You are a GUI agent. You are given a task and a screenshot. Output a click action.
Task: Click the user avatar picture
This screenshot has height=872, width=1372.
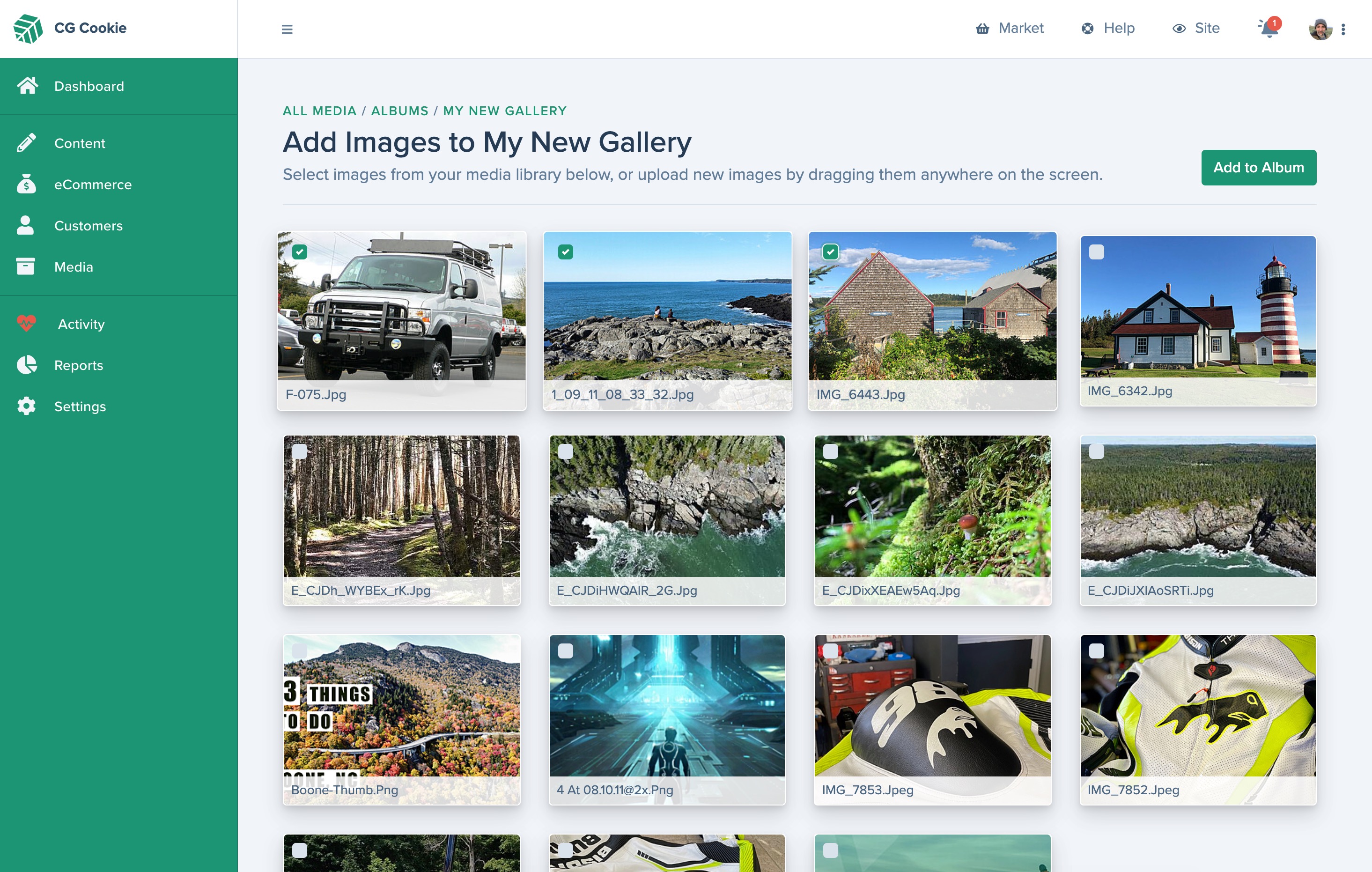1320,29
